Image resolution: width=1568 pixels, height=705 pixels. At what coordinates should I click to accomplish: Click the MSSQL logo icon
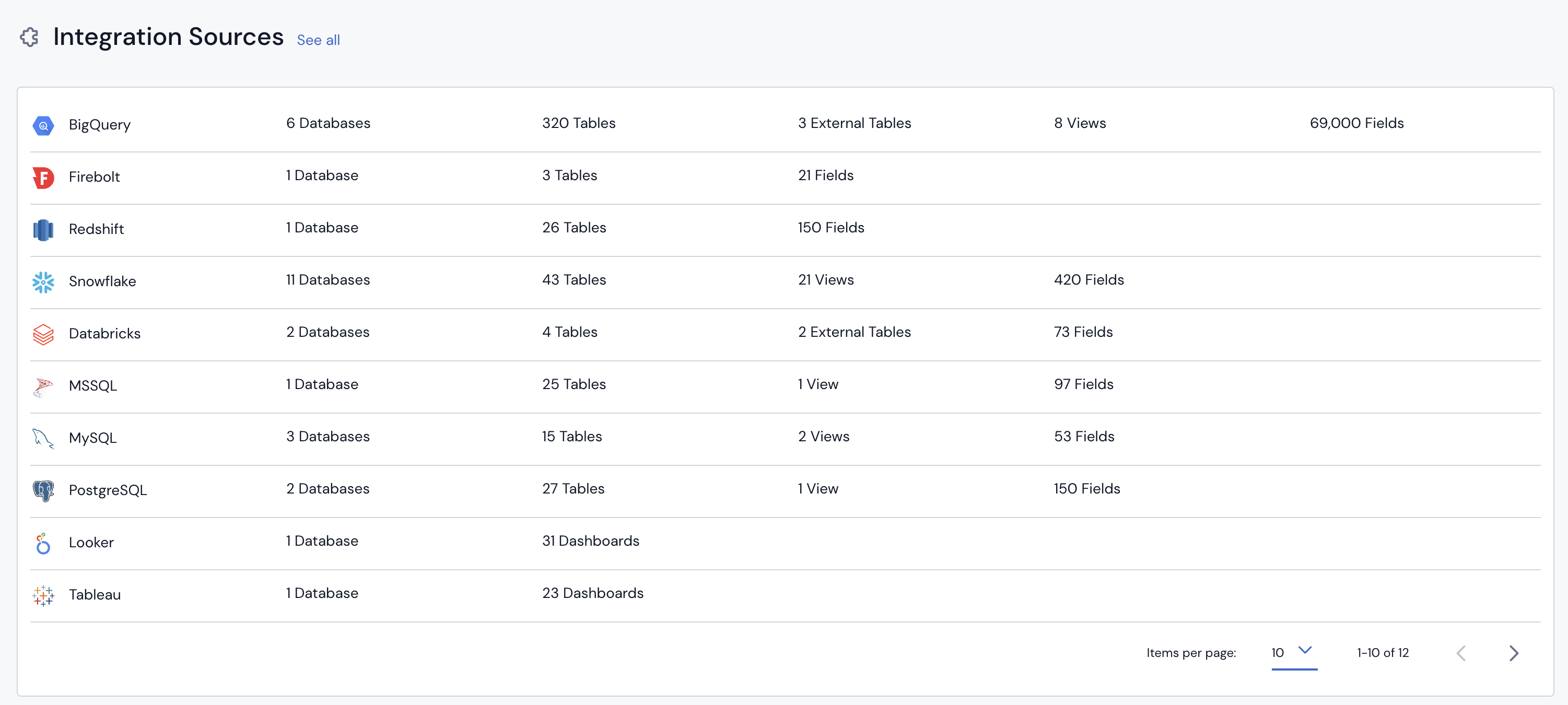pyautogui.click(x=43, y=386)
